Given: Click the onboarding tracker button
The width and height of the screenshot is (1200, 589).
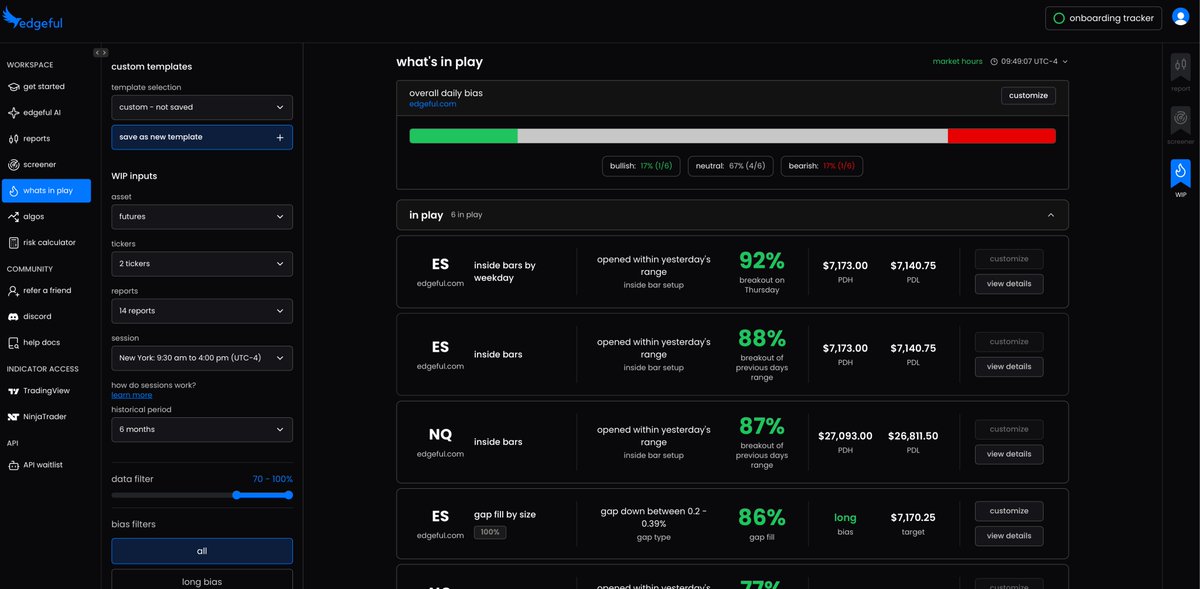Looking at the screenshot, I should pos(1105,18).
